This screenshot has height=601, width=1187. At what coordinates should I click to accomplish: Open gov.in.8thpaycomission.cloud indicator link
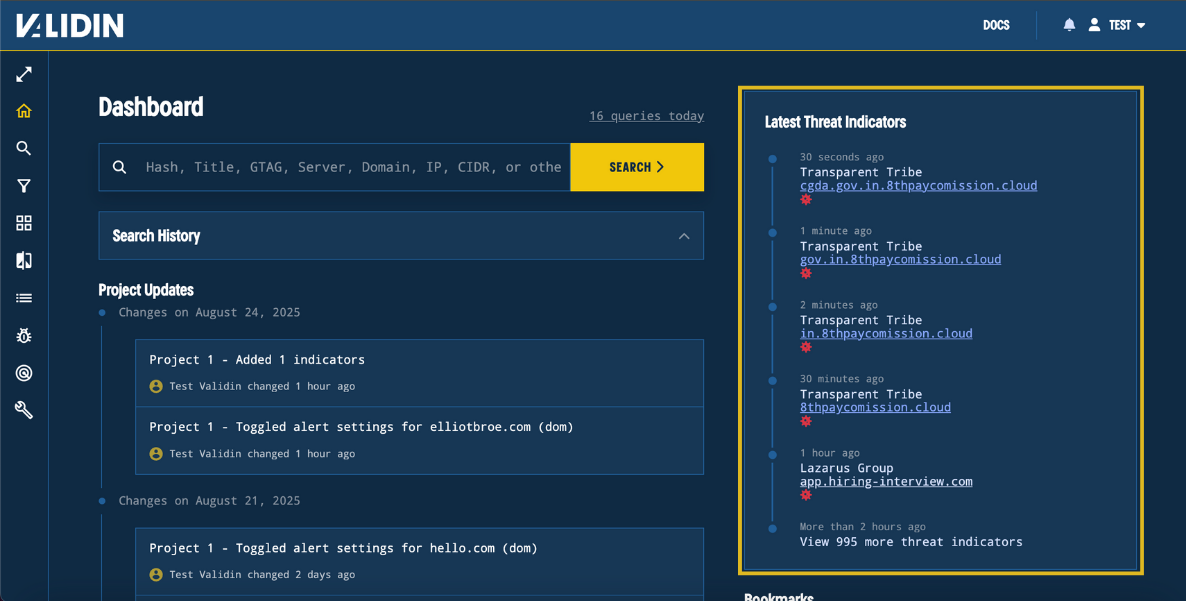click(900, 260)
